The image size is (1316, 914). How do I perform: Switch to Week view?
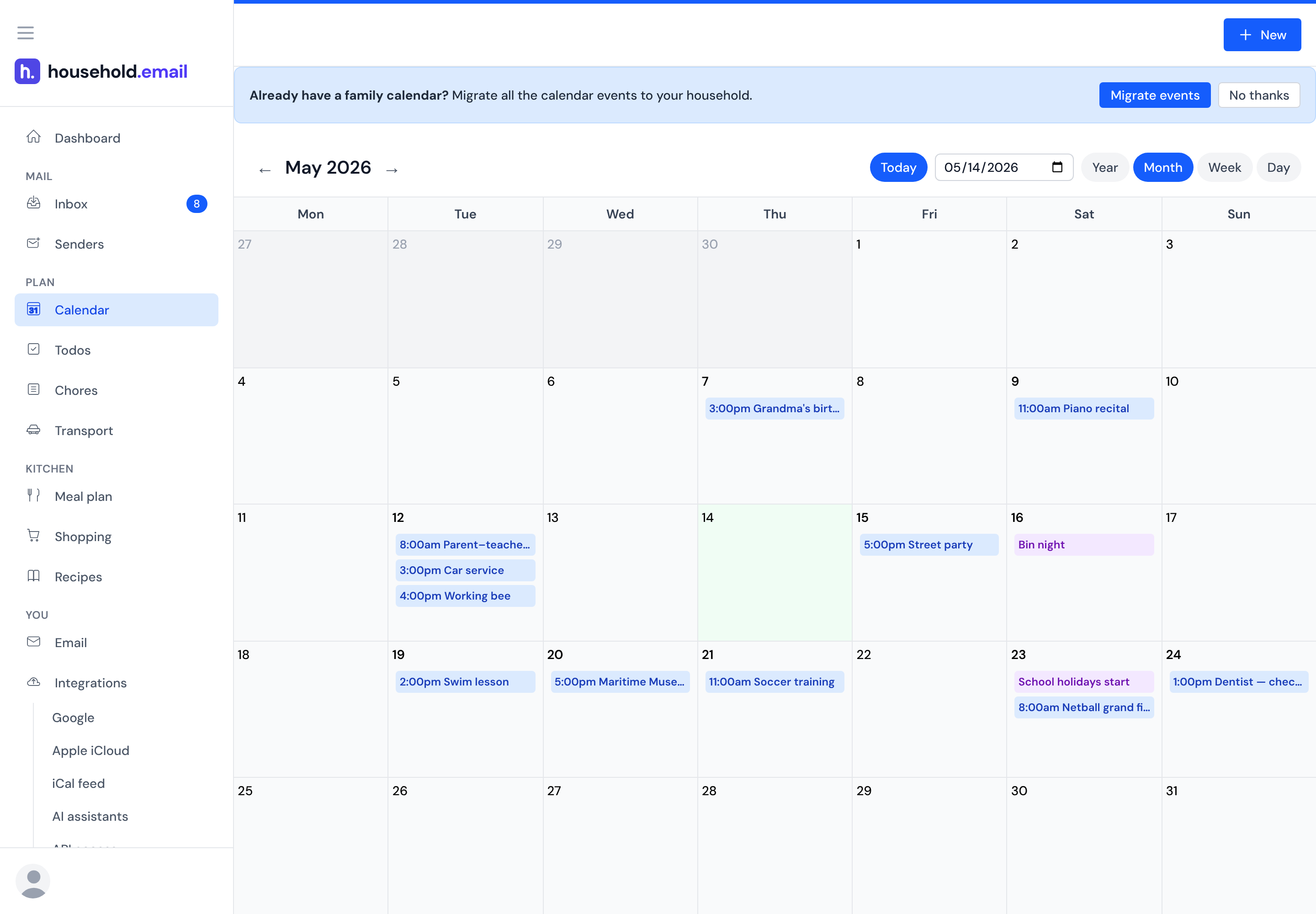coord(1224,167)
